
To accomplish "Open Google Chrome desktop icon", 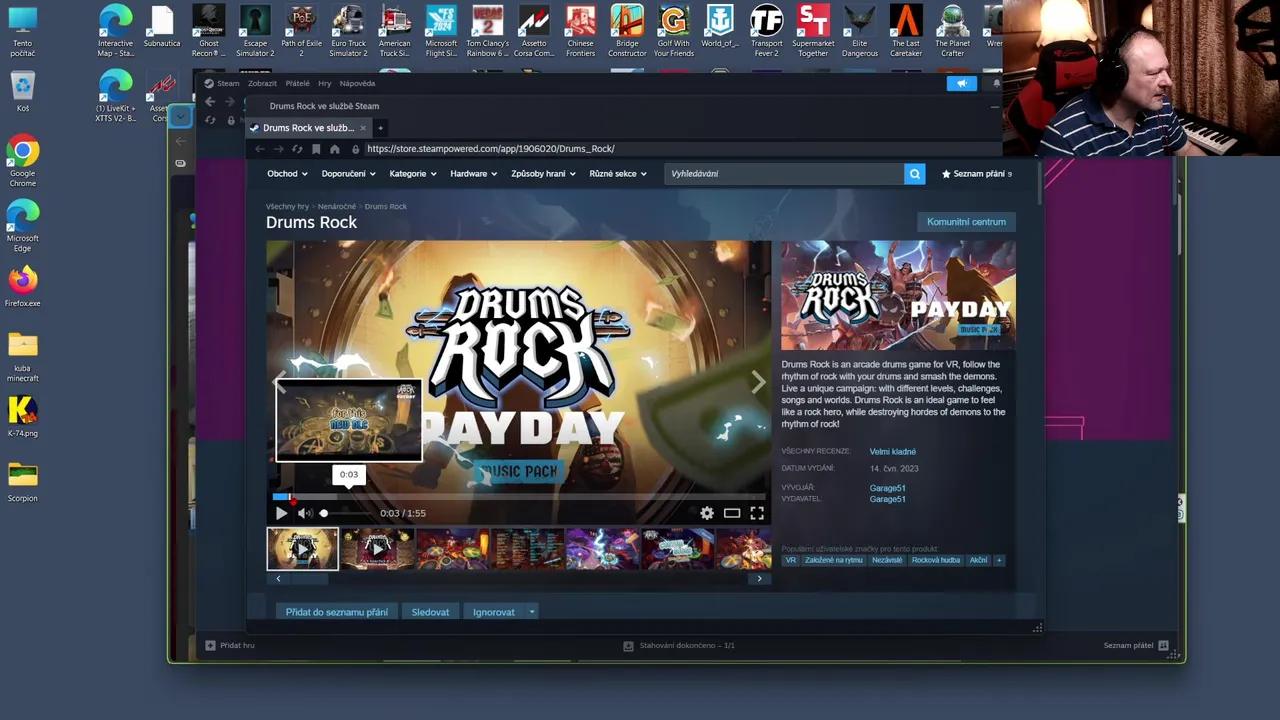I will point(22,161).
